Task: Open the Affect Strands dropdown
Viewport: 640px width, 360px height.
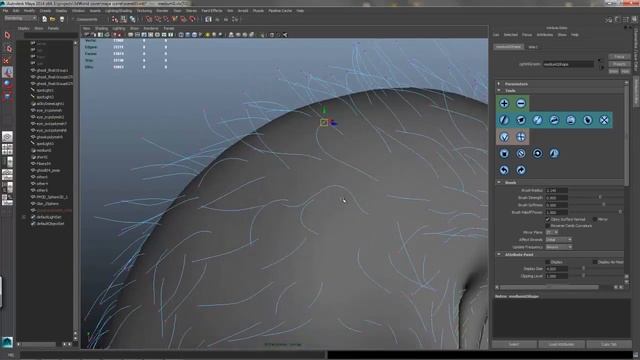Action: (559, 240)
